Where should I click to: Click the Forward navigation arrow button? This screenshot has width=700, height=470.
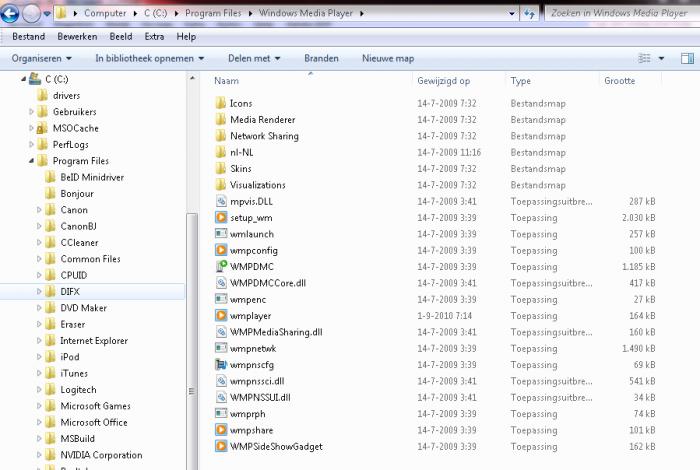pyautogui.click(x=31, y=13)
